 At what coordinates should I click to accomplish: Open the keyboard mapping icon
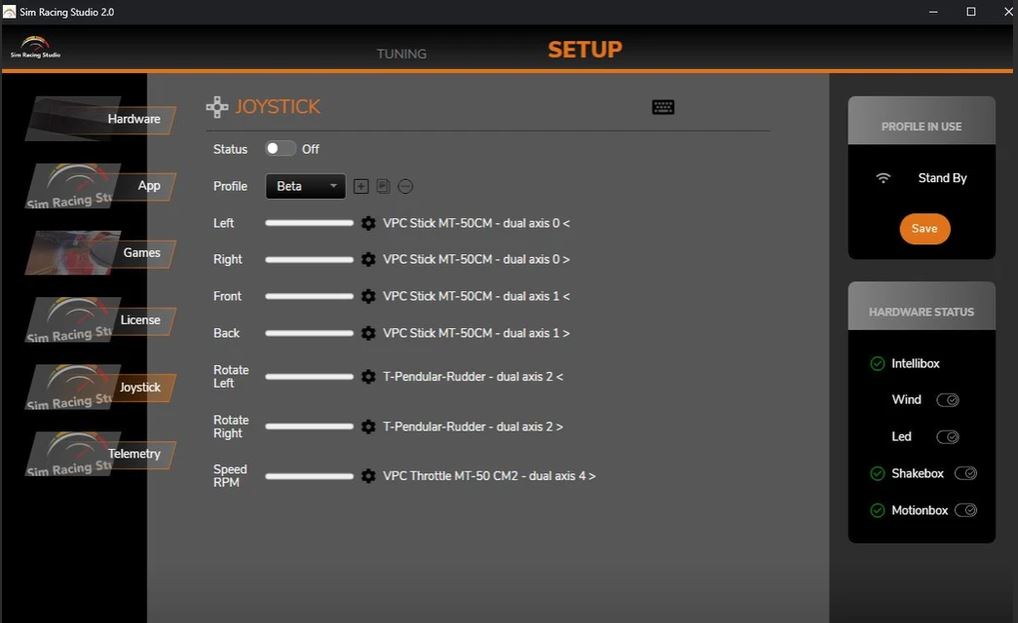663,107
